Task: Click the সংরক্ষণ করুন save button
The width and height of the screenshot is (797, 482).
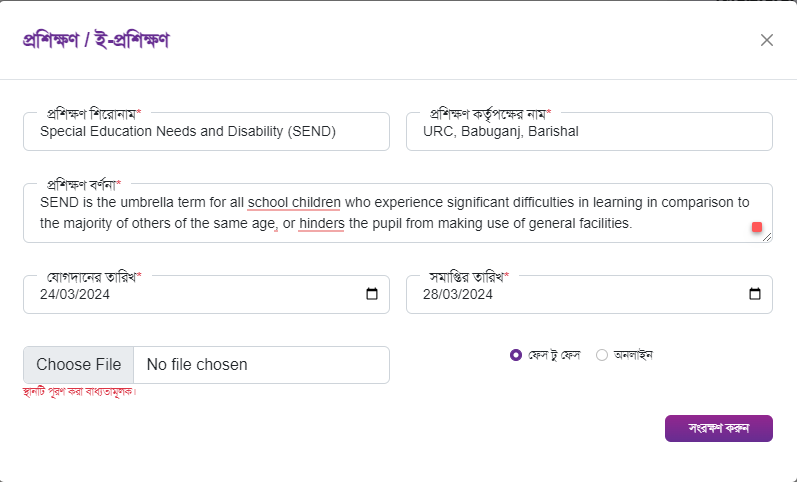Action: pyautogui.click(x=719, y=428)
